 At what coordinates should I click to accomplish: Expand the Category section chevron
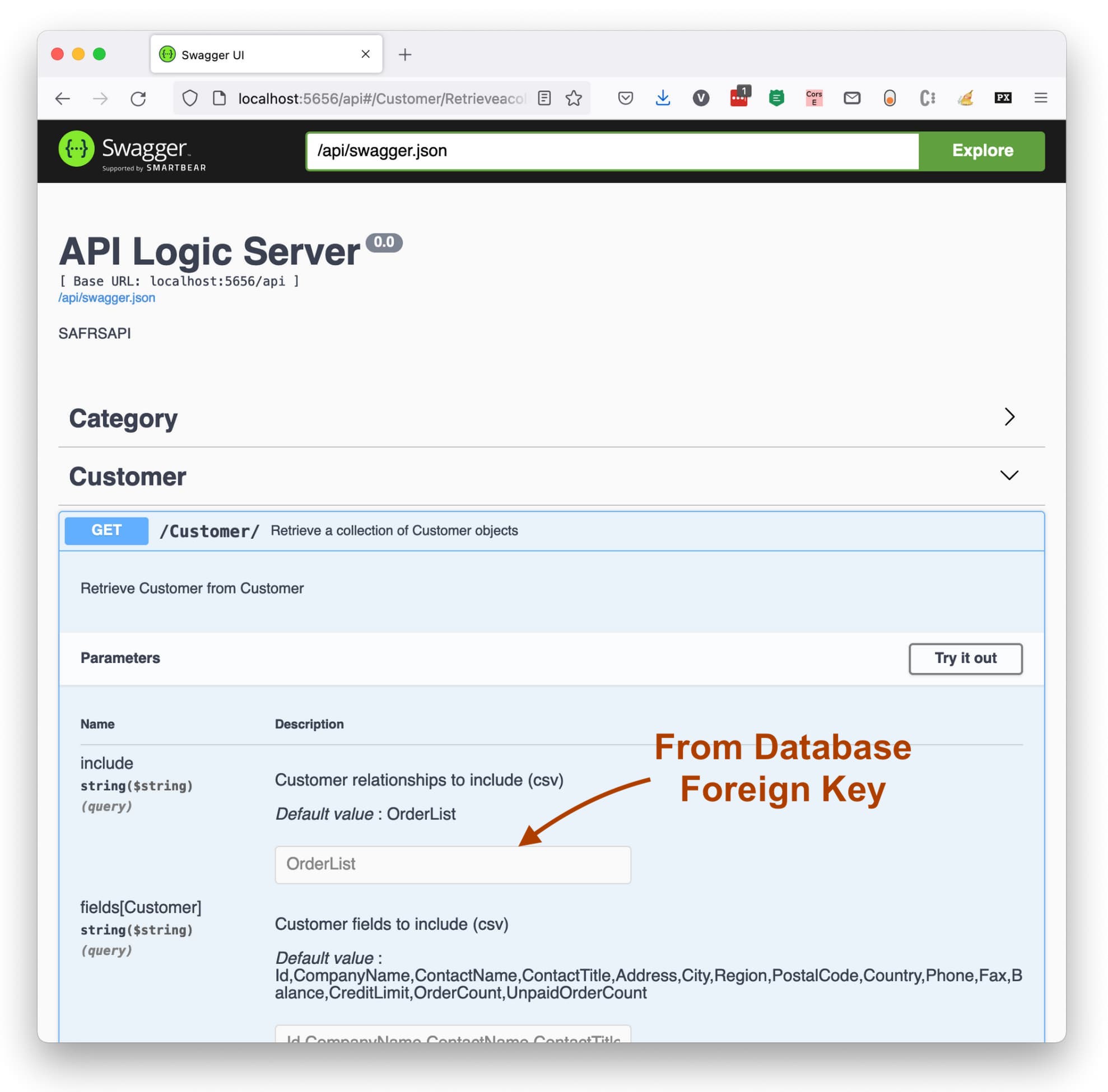click(1009, 417)
